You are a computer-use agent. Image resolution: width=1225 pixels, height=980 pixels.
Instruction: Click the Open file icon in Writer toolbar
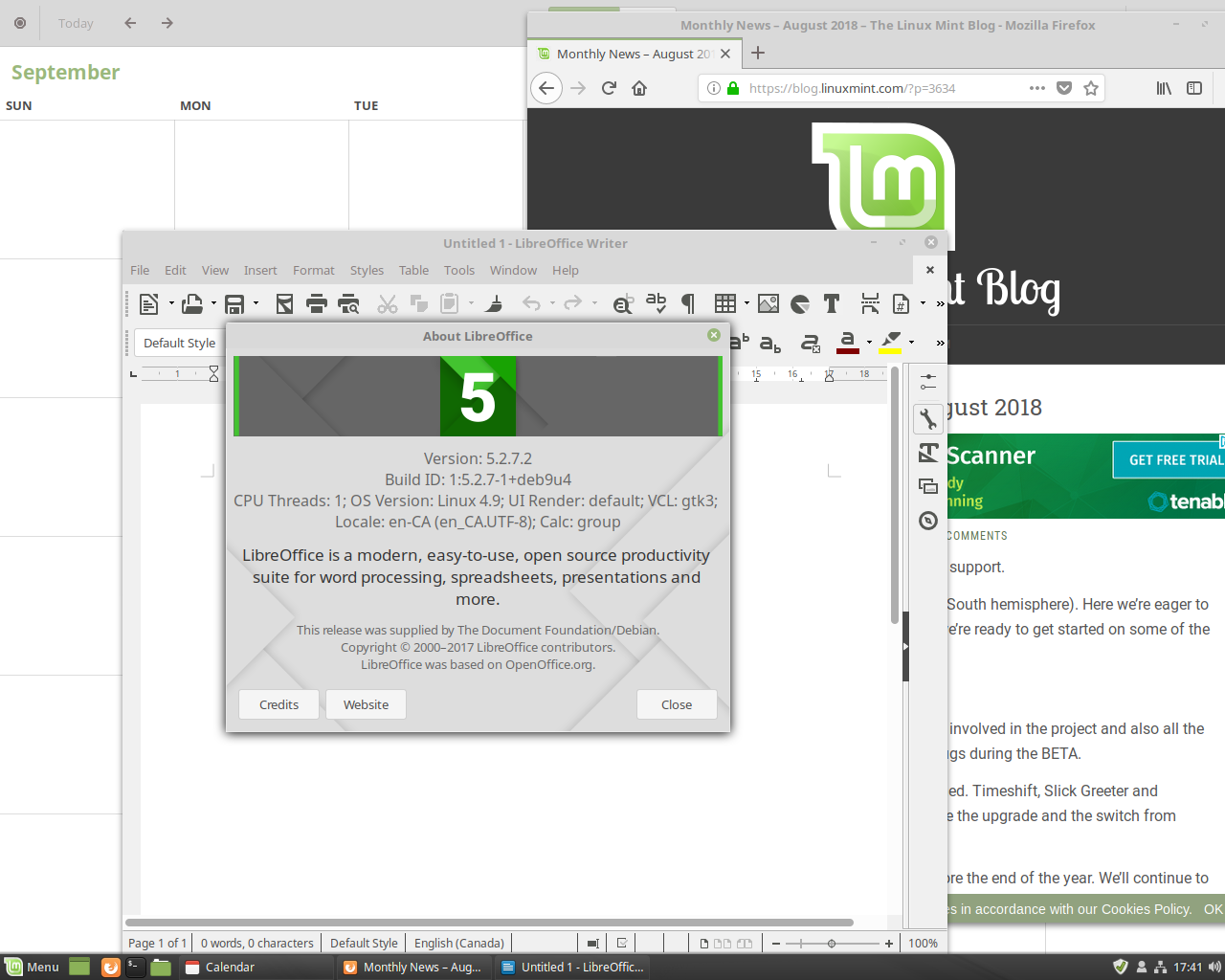click(x=191, y=304)
